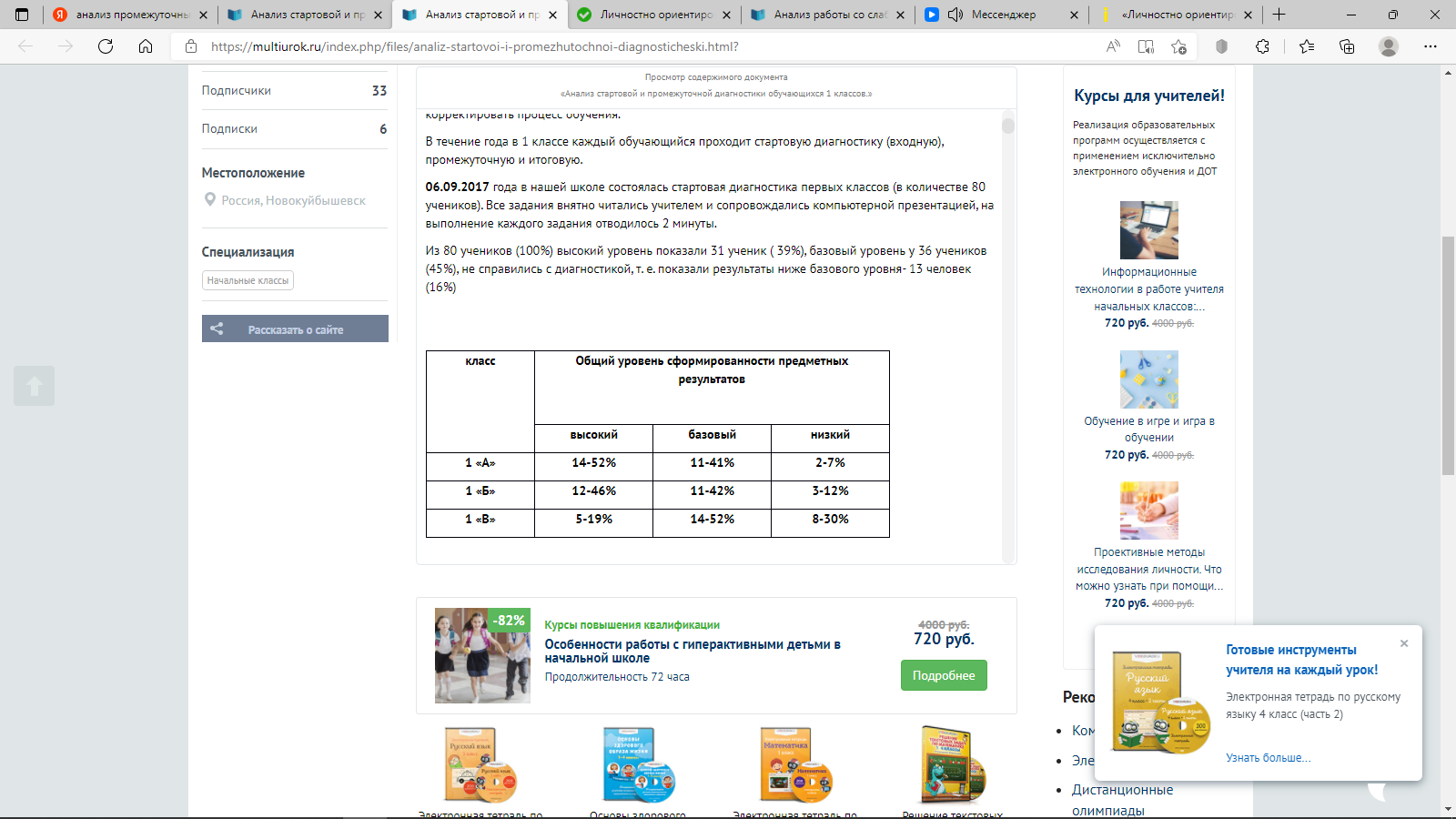Screen dimensions: 1456x819
Task: Click schoolchildren image with -82% badge
Action: [482, 655]
